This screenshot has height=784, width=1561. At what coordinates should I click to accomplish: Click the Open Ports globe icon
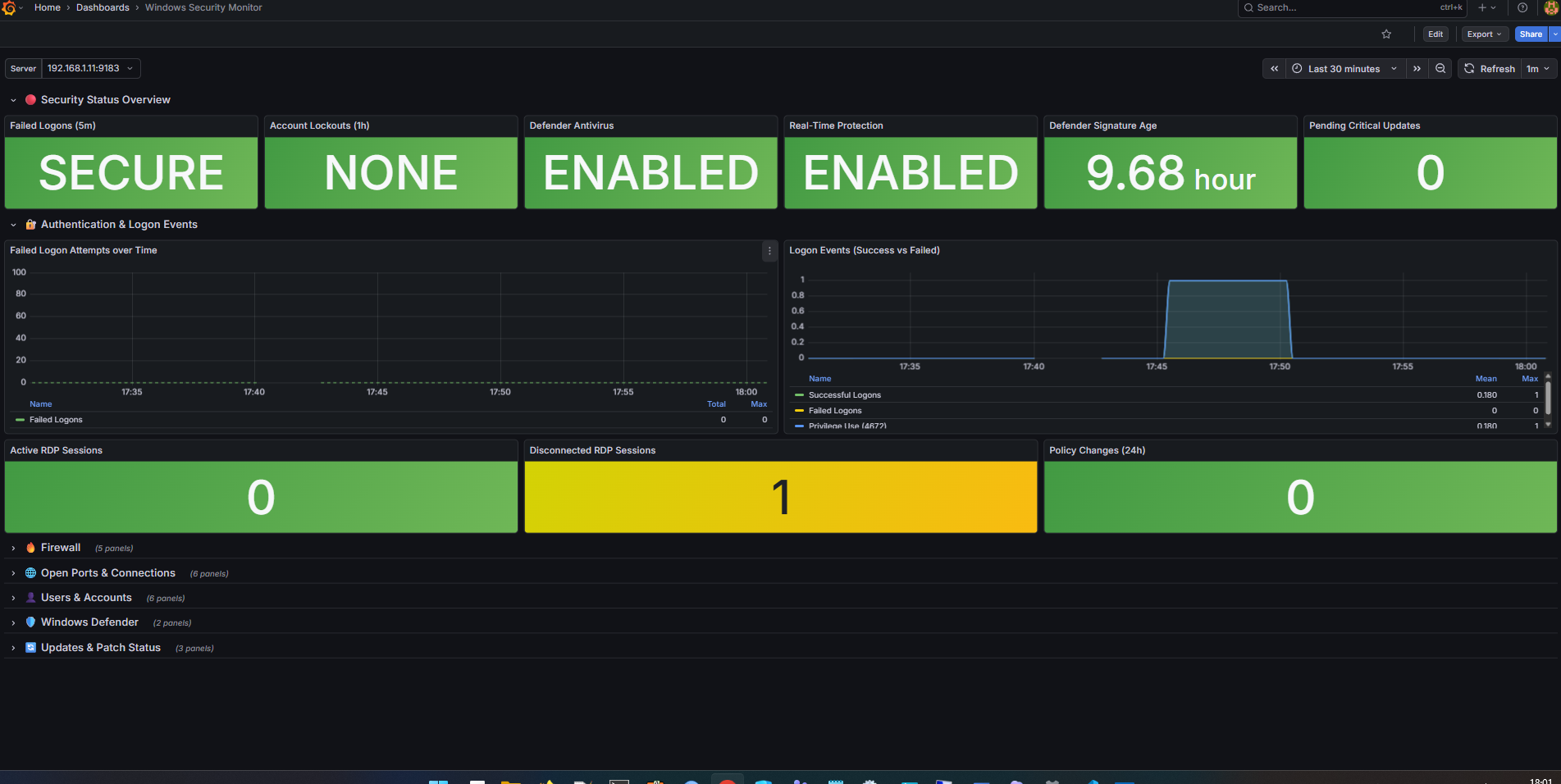point(30,573)
